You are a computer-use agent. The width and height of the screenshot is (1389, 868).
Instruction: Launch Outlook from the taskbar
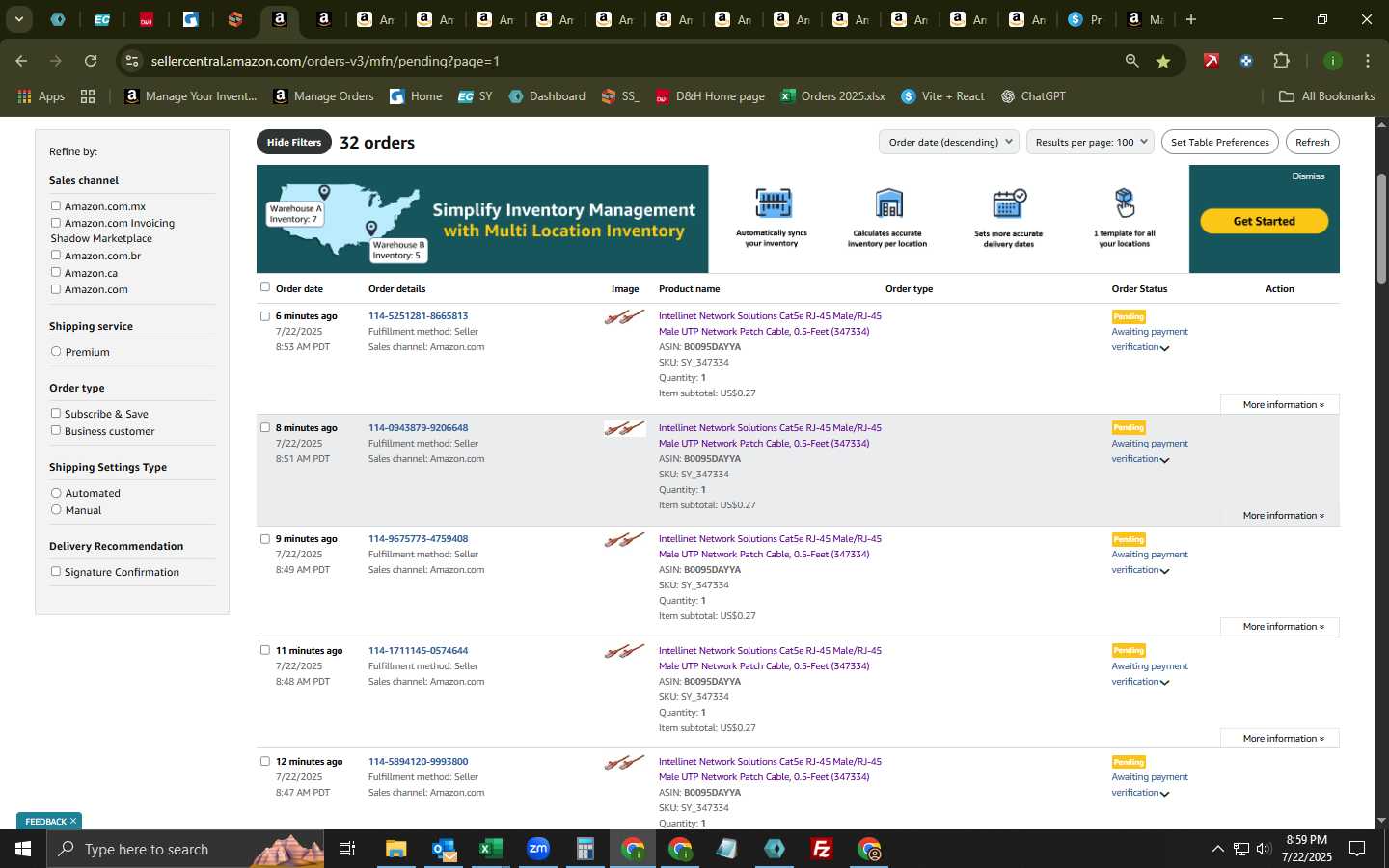[444, 849]
